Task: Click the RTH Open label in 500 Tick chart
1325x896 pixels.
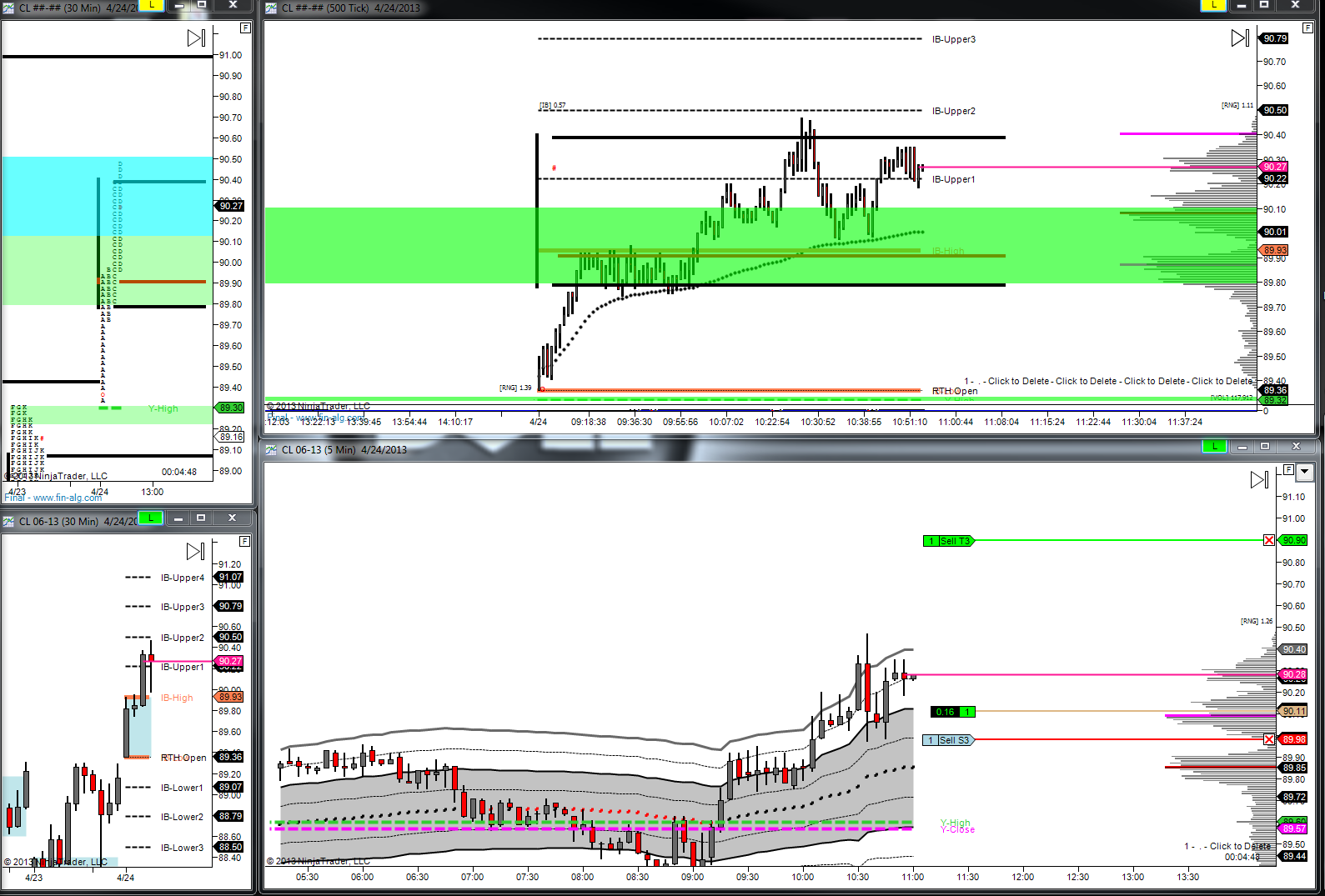Action: [x=955, y=391]
